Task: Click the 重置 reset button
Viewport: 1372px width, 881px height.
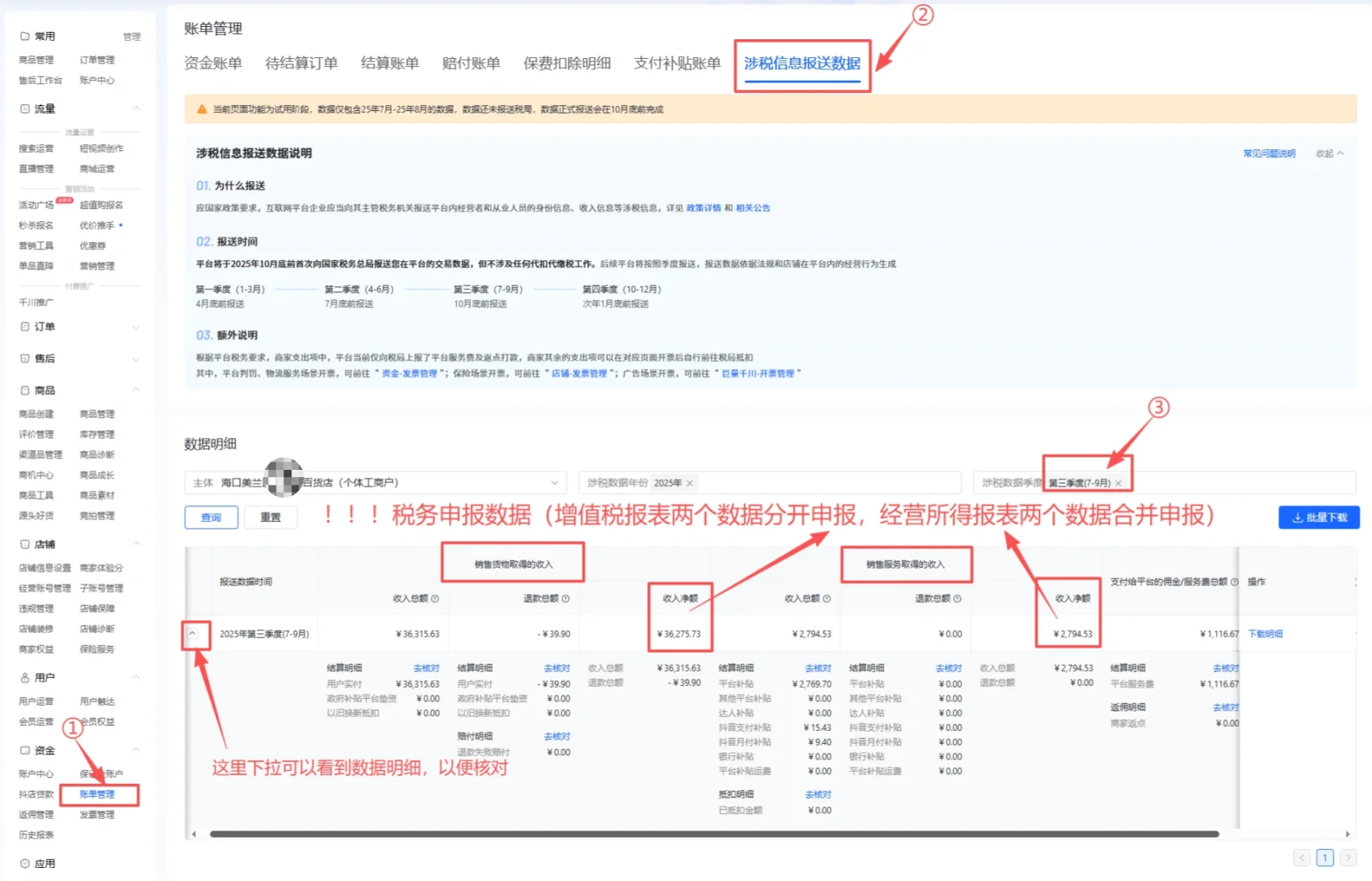Action: point(271,517)
